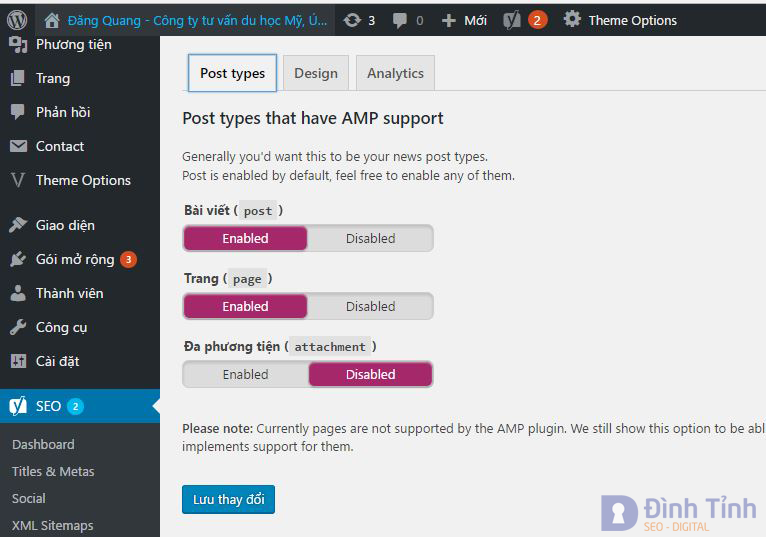This screenshot has width=766, height=537.
Task: Open Titles & Metas settings
Action: pyautogui.click(x=53, y=471)
